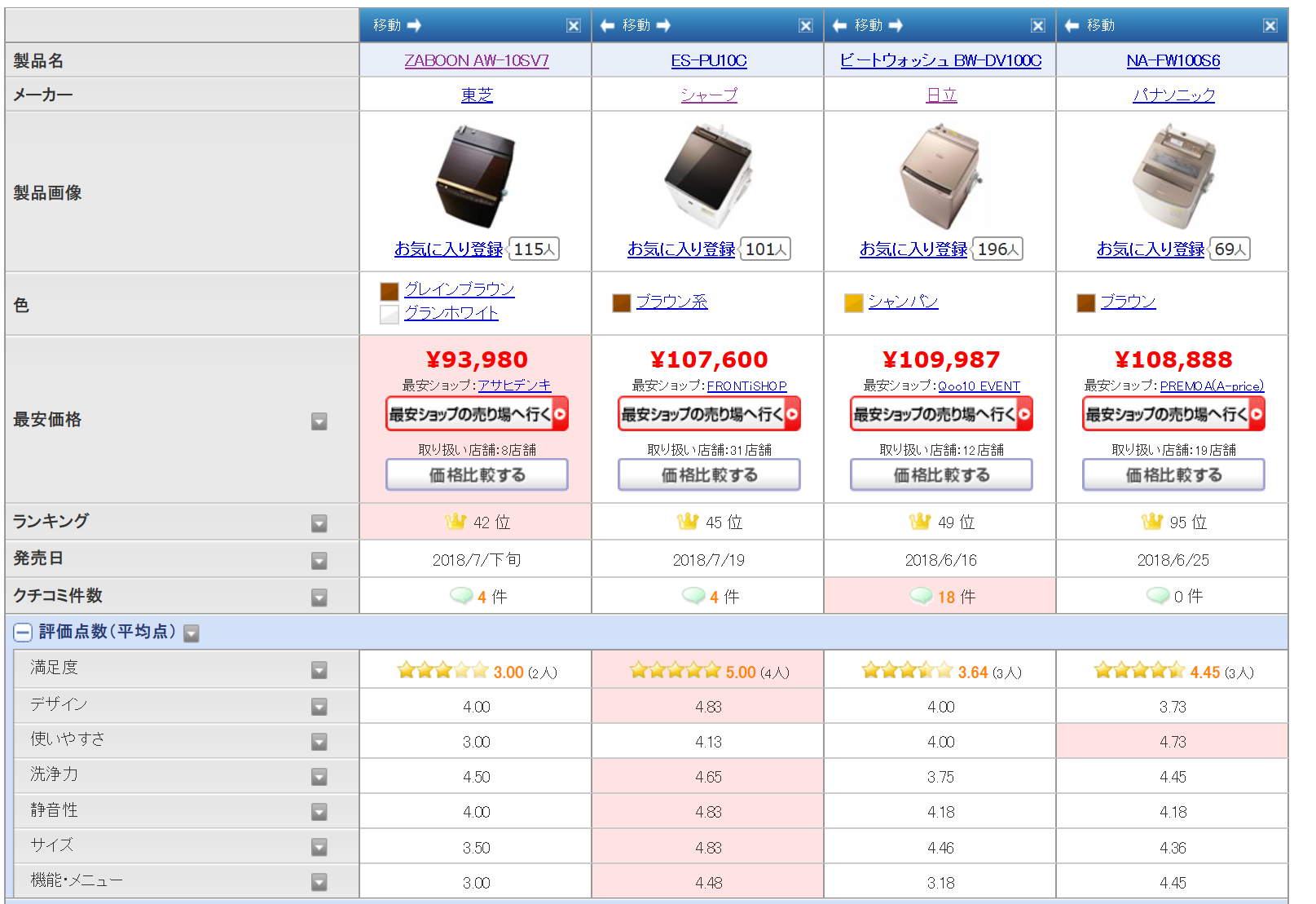Open sort dropdown for 最安価格 row
The image size is (1316, 904).
click(x=319, y=421)
